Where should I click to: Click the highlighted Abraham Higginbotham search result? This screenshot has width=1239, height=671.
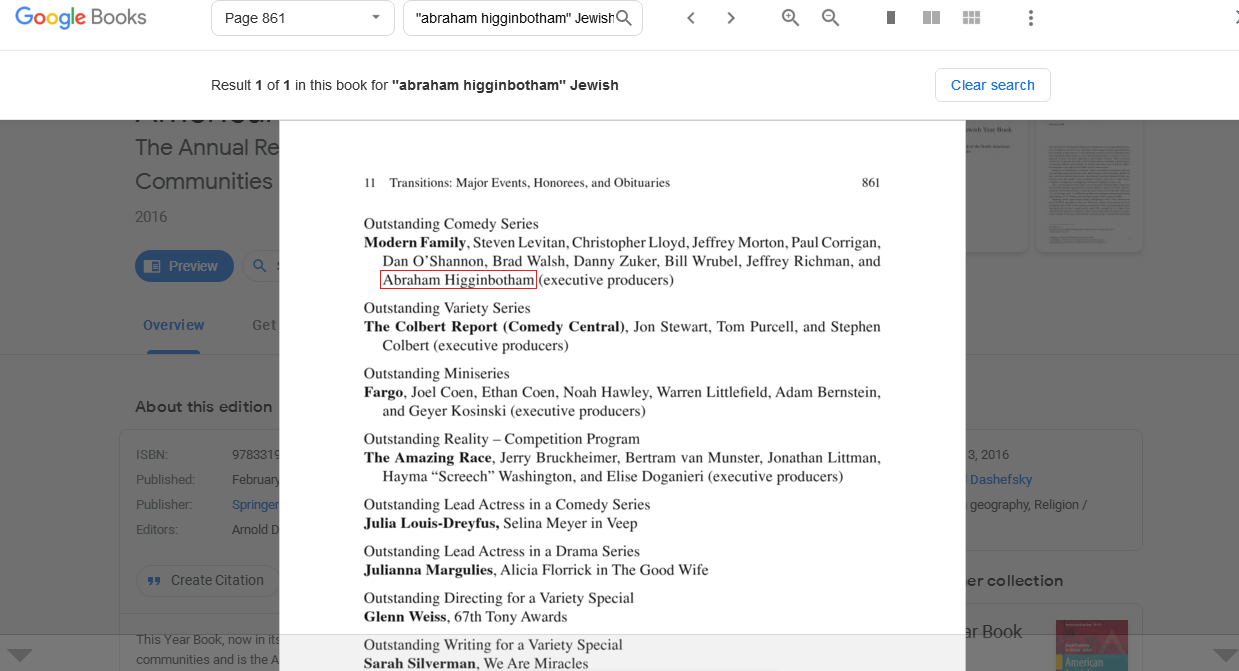pos(458,280)
